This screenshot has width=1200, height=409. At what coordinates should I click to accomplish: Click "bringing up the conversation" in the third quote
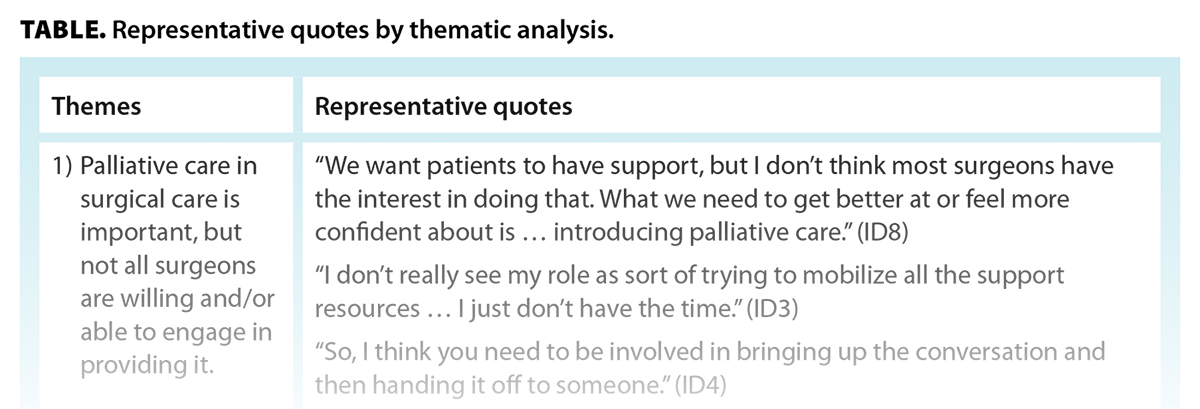point(848,352)
